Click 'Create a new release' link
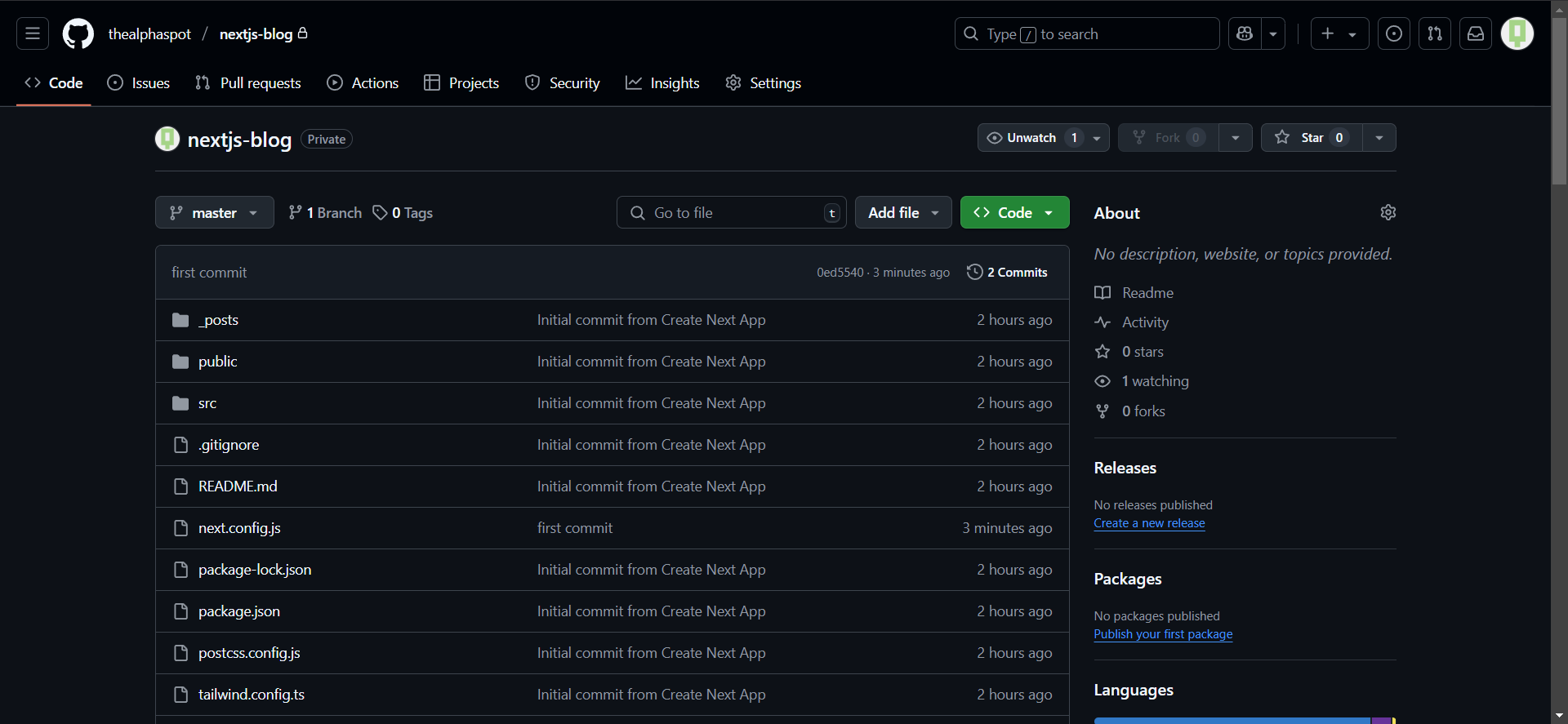The height and width of the screenshot is (724, 1568). tap(1149, 523)
